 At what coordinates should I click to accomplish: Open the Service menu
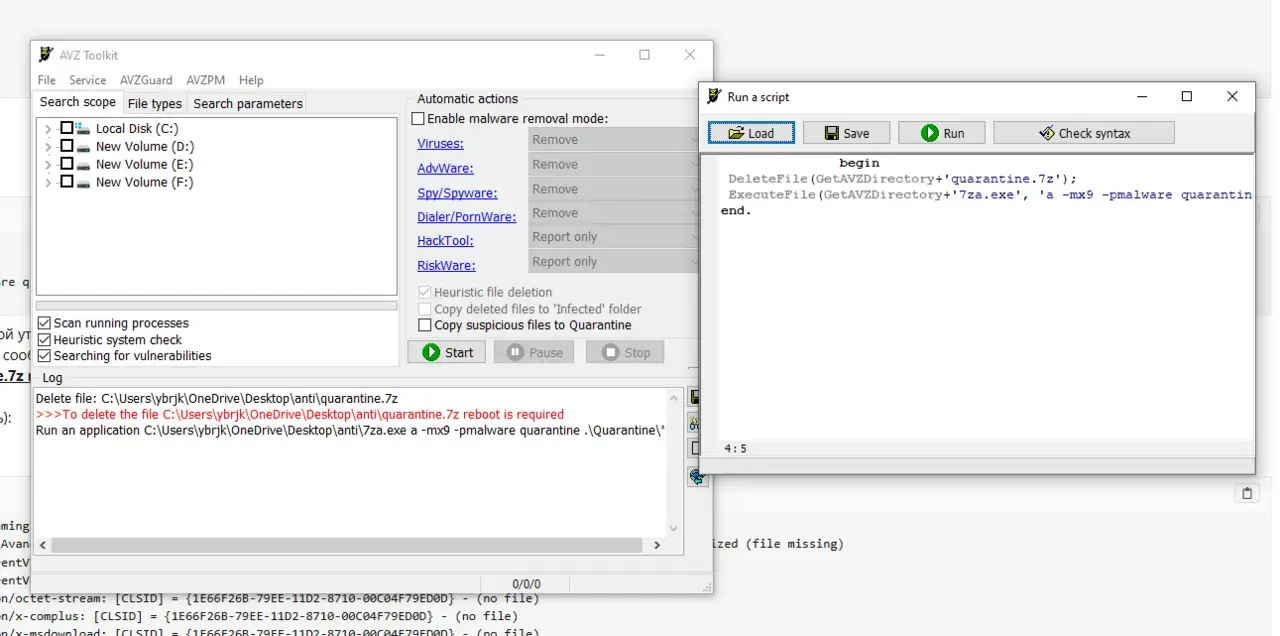click(x=87, y=80)
